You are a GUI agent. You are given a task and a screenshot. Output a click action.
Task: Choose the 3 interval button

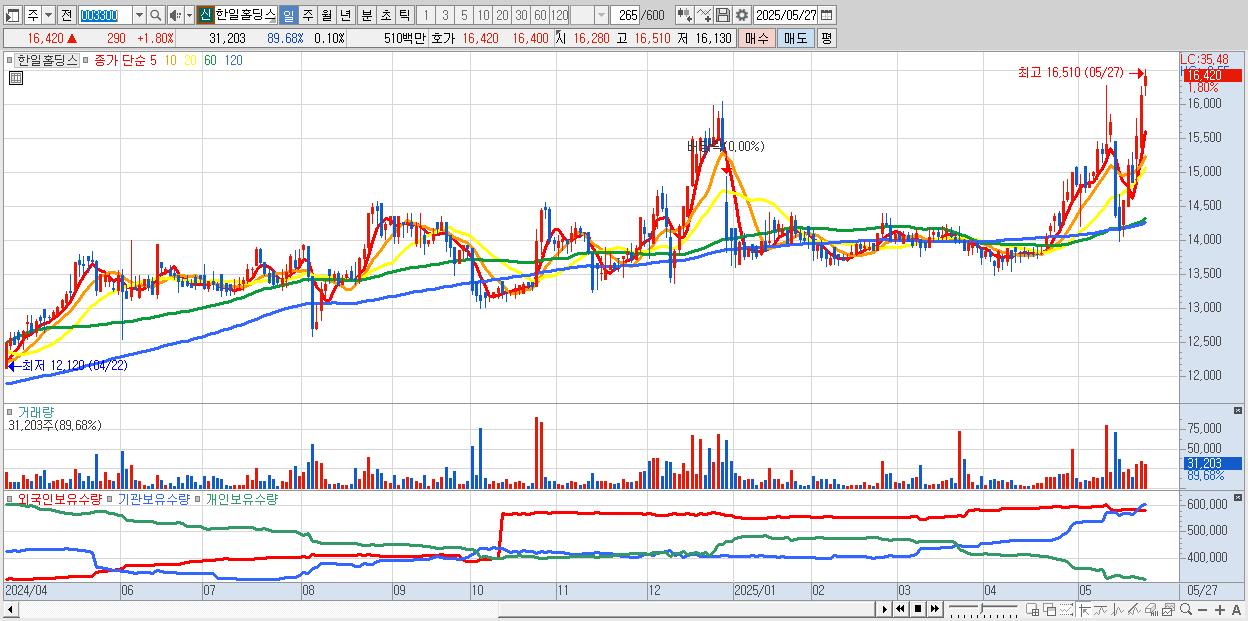click(445, 15)
